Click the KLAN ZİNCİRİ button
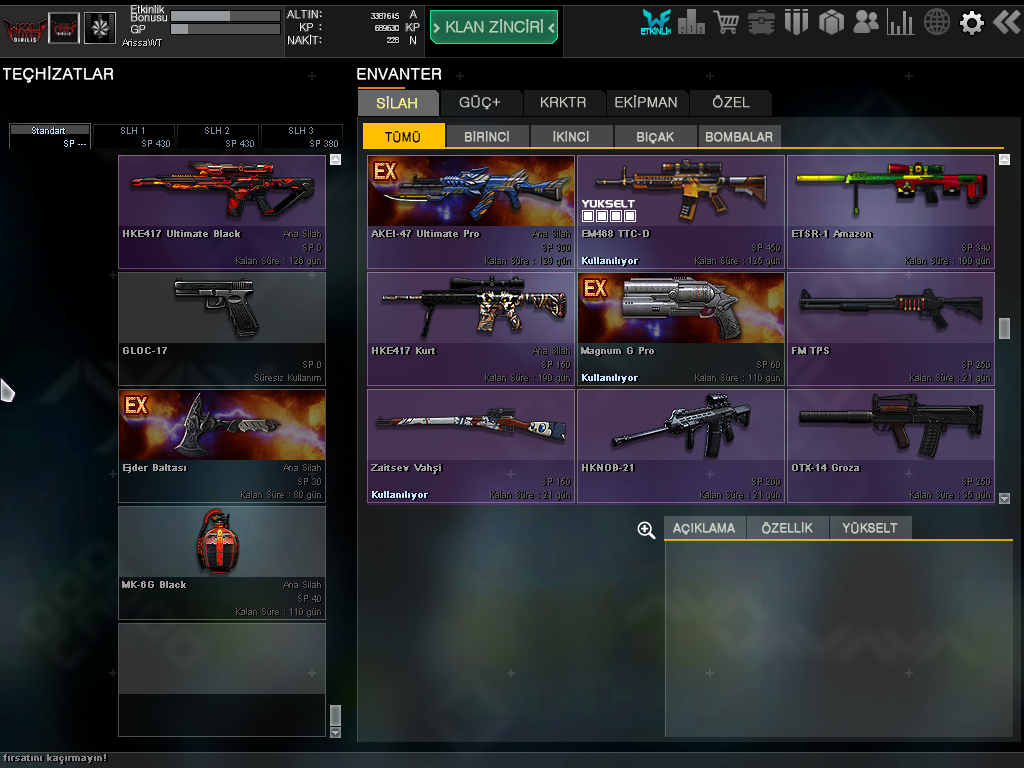The width and height of the screenshot is (1024, 768). tap(494, 27)
